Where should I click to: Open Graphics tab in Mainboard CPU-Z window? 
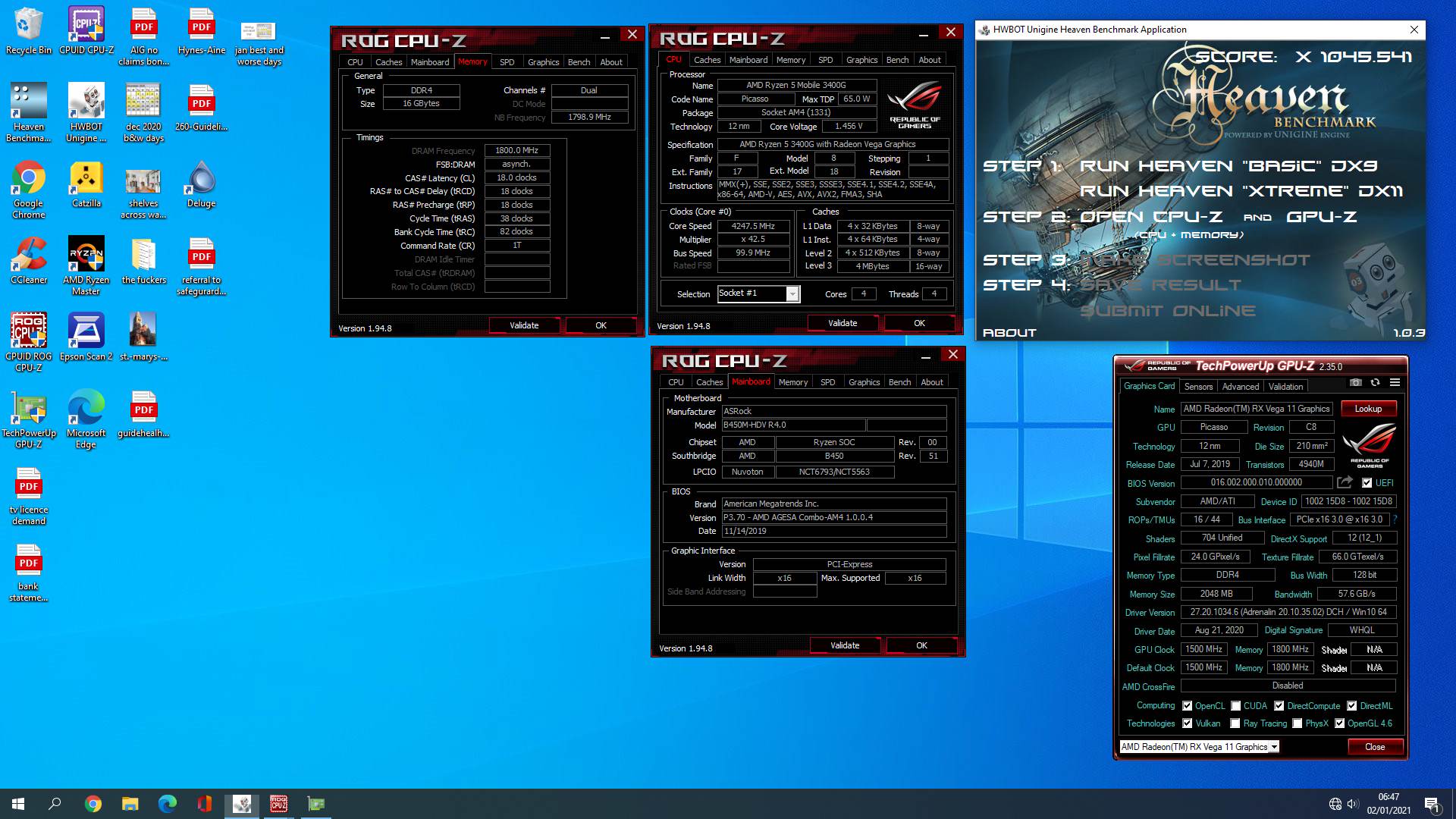[x=864, y=382]
